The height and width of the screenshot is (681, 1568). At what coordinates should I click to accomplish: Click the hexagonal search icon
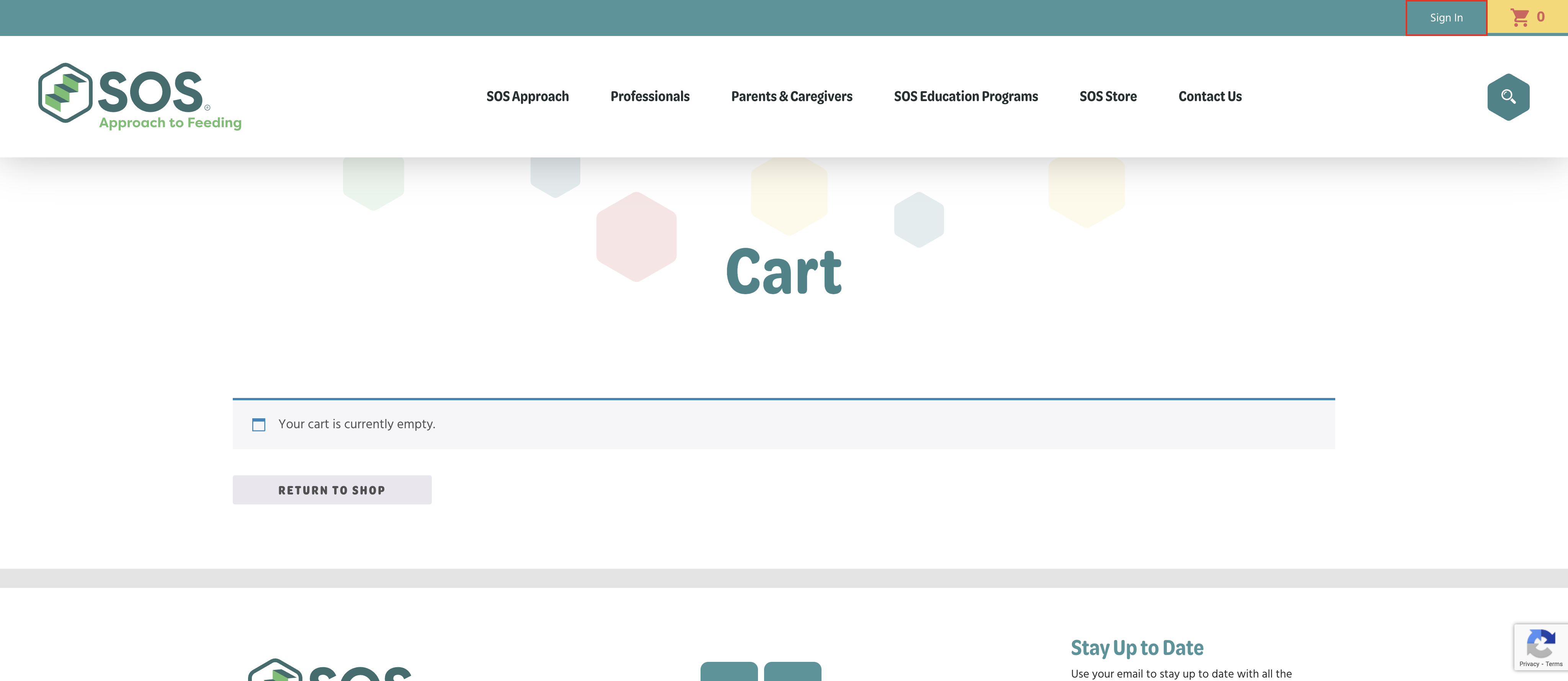point(1508,97)
